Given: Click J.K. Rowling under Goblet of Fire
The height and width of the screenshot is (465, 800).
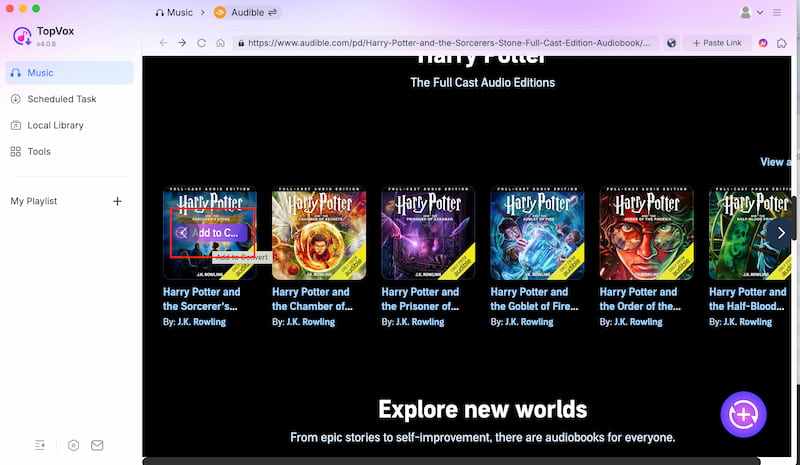Looking at the screenshot, I should coord(529,322).
